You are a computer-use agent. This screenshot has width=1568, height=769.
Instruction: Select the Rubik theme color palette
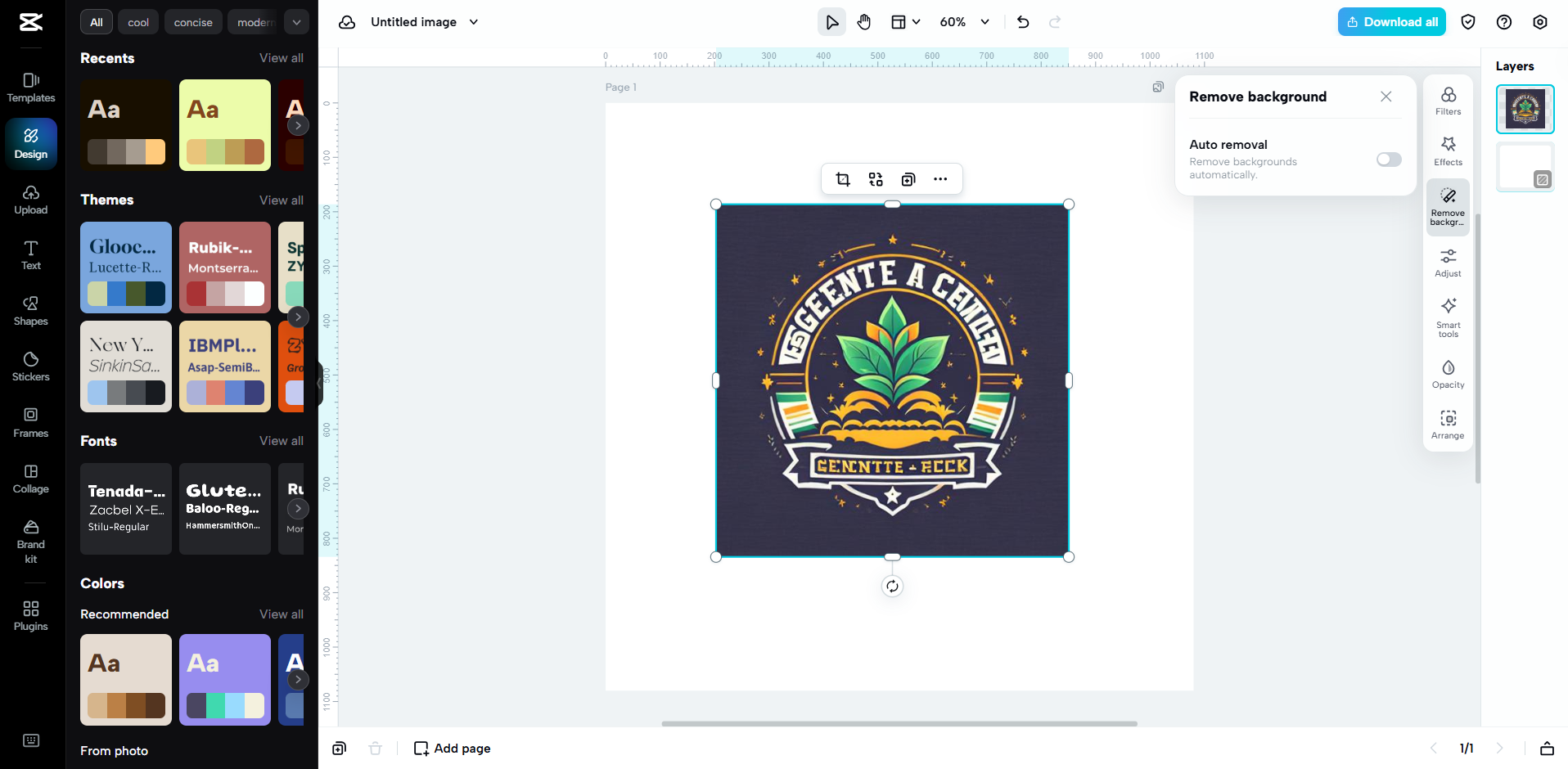click(225, 268)
